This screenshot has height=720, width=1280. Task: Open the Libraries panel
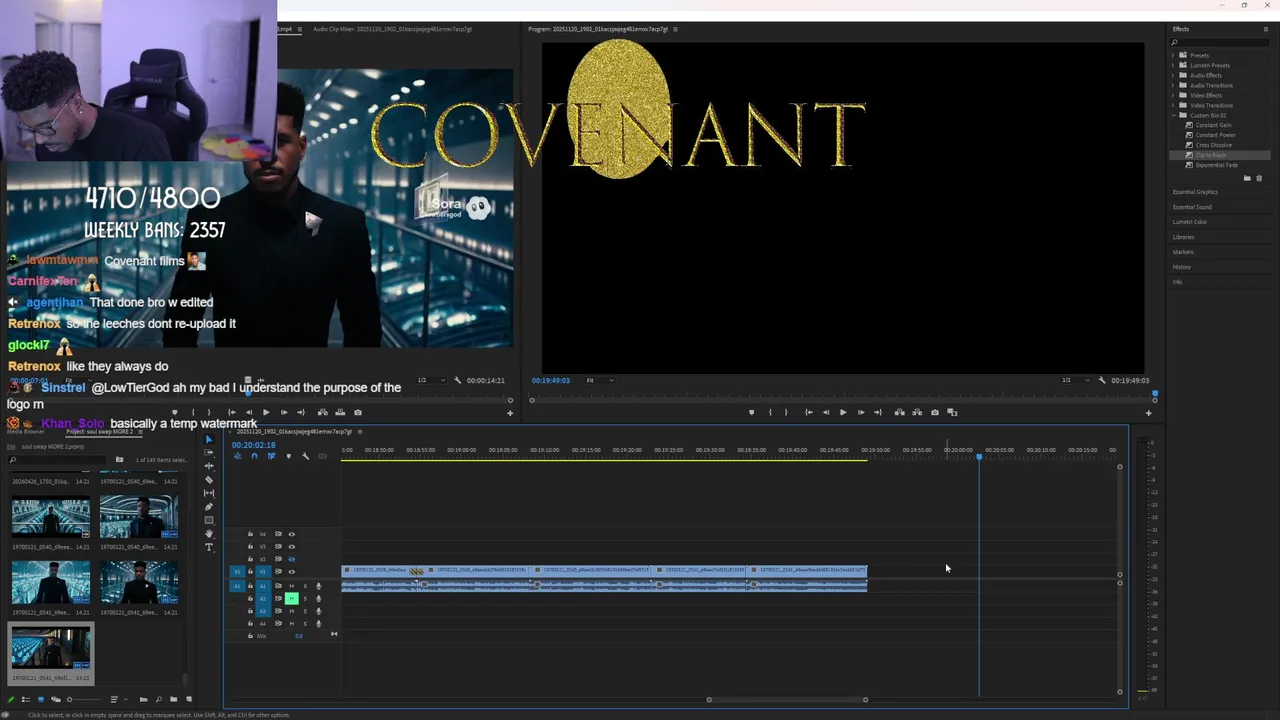(x=1183, y=237)
